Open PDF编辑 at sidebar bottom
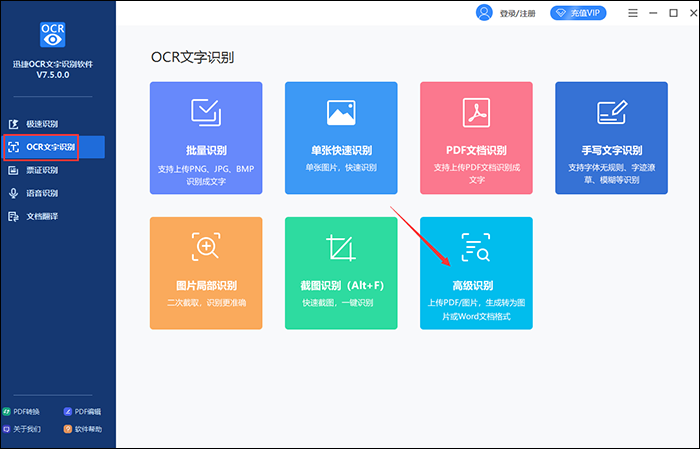 (83, 412)
